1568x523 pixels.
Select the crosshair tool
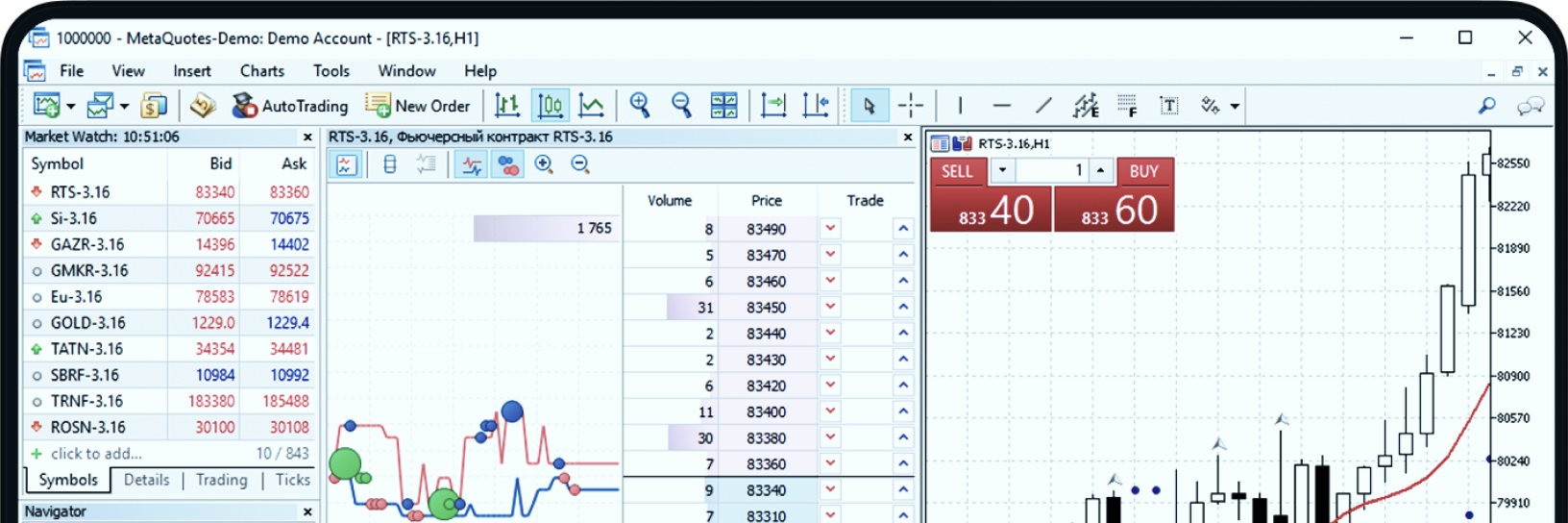[x=910, y=106]
